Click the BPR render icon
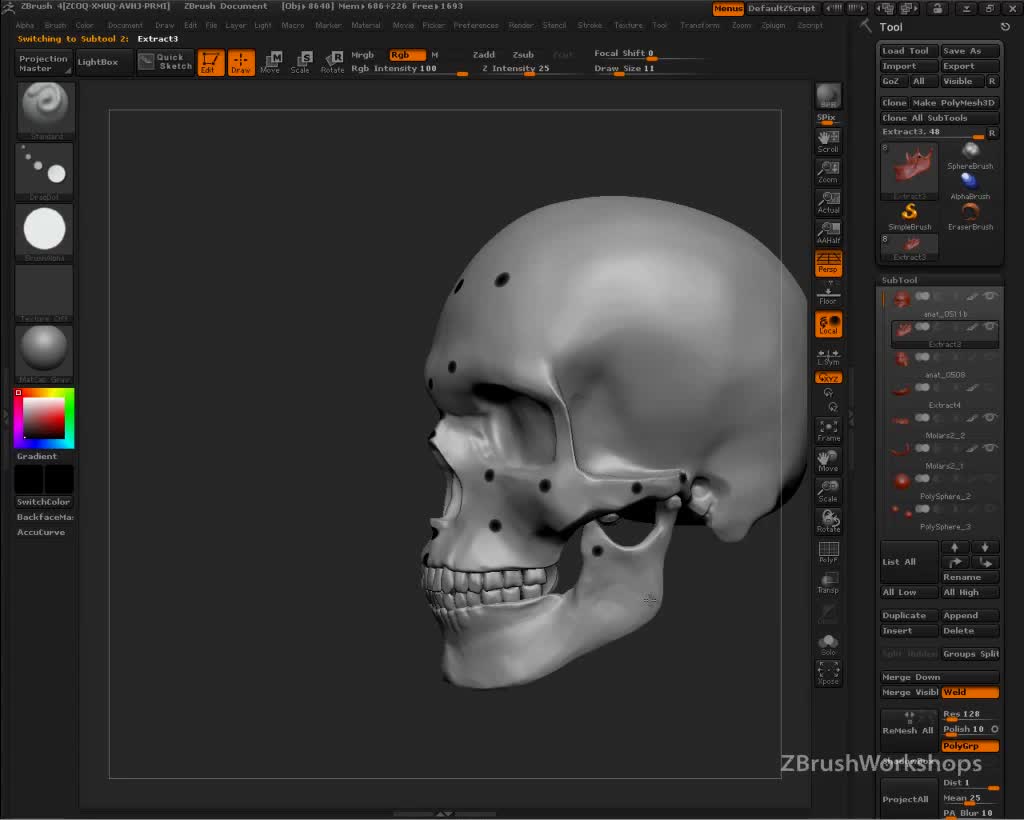The height and width of the screenshot is (820, 1024). [x=828, y=96]
